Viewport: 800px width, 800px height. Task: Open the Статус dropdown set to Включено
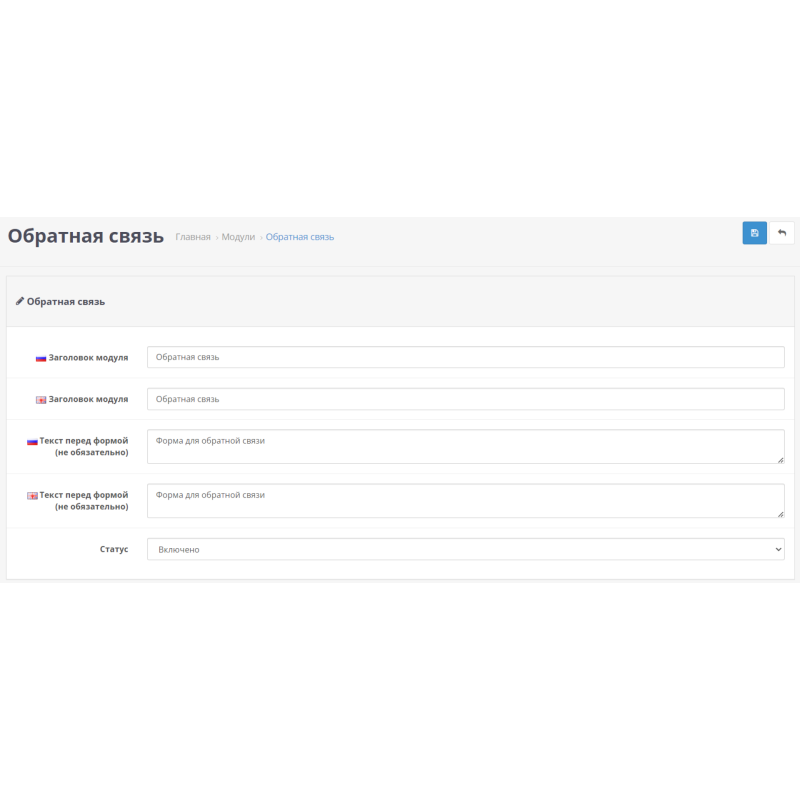[x=465, y=549]
